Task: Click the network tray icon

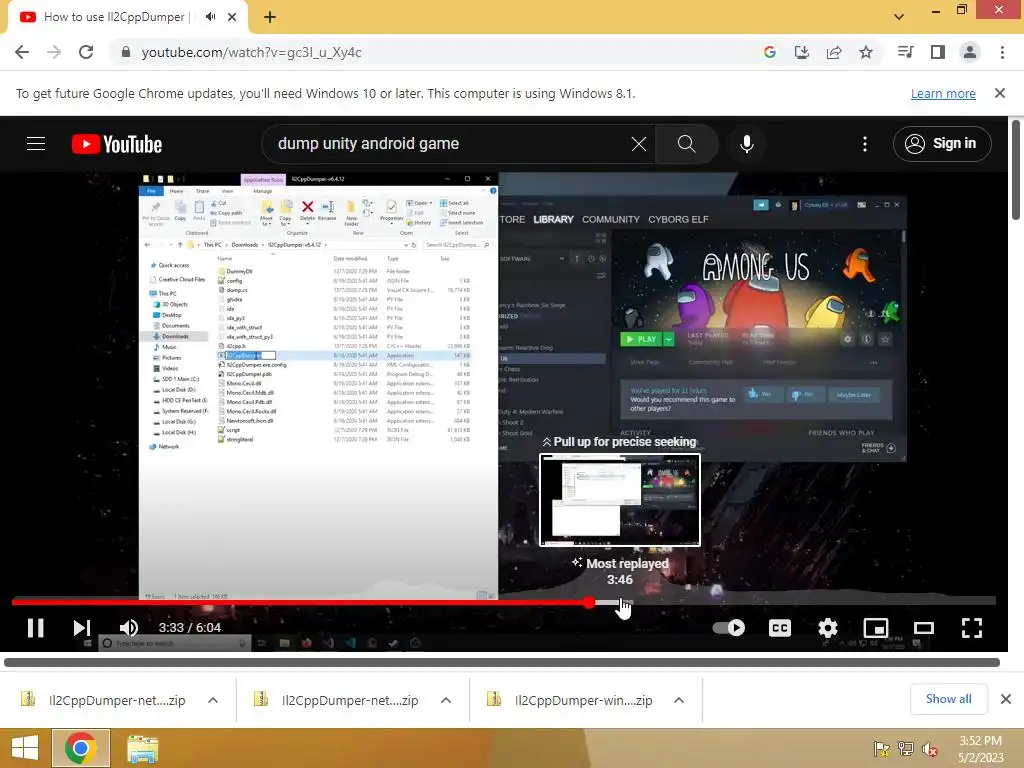Action: 906,749
